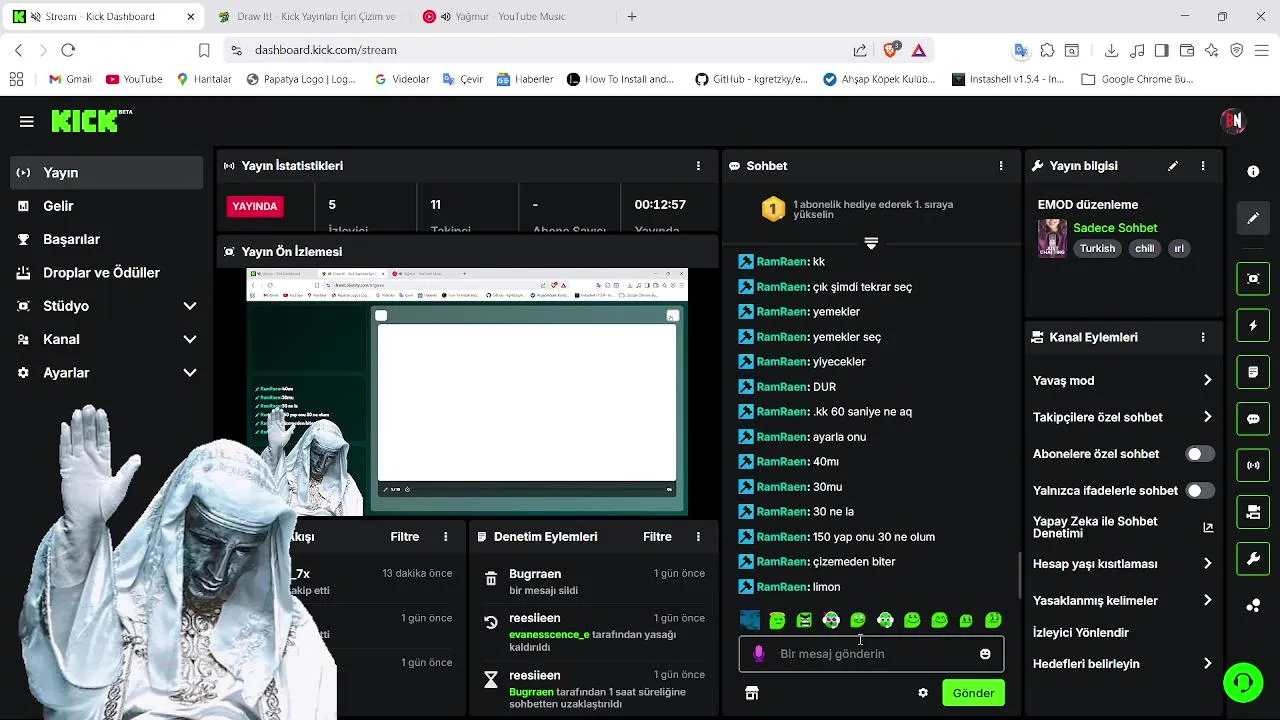The width and height of the screenshot is (1280, 720).
Task: Click the browser wallet icon
Action: [1187, 50]
